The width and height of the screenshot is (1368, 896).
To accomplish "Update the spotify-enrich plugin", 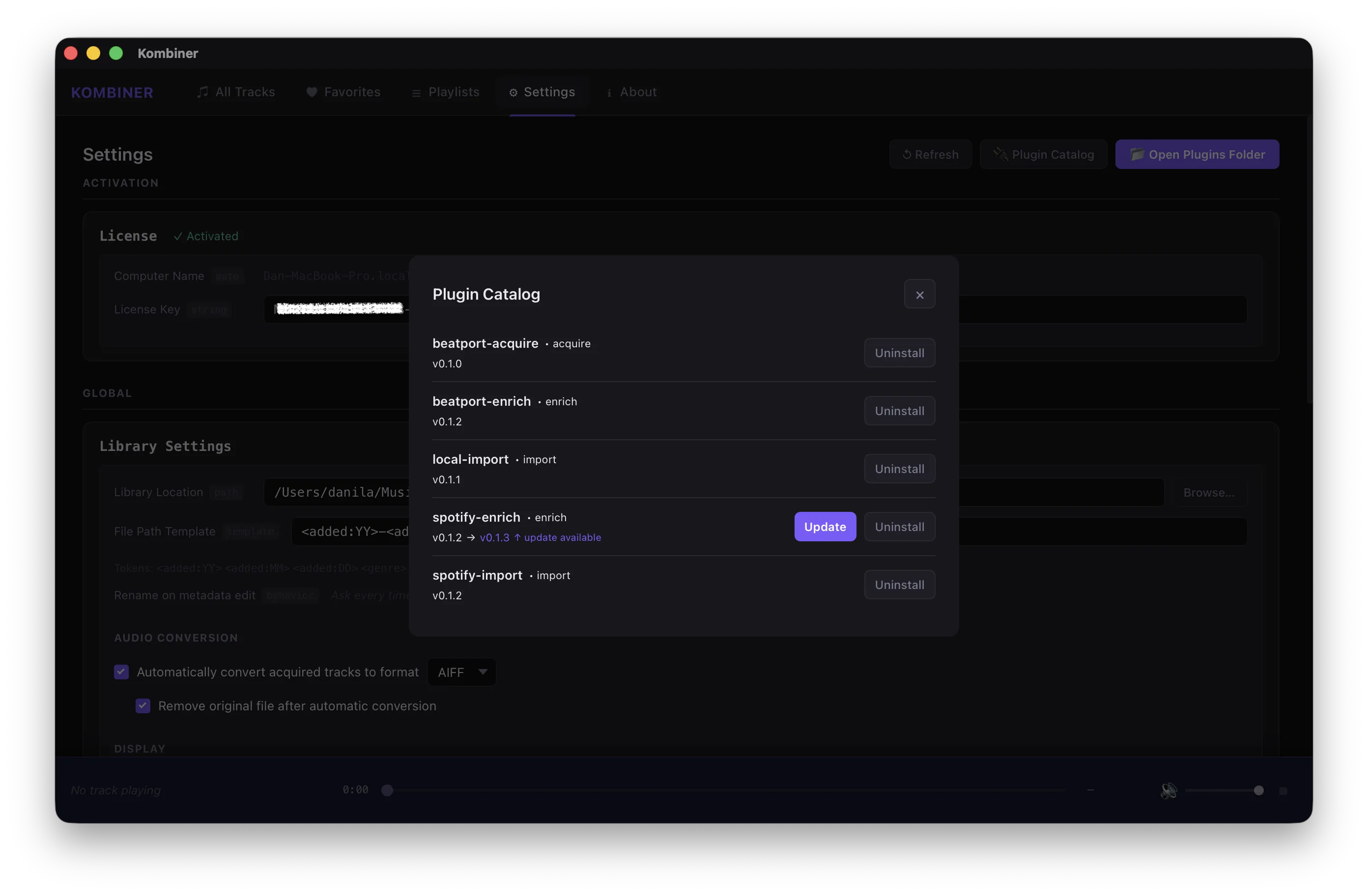I will (825, 527).
